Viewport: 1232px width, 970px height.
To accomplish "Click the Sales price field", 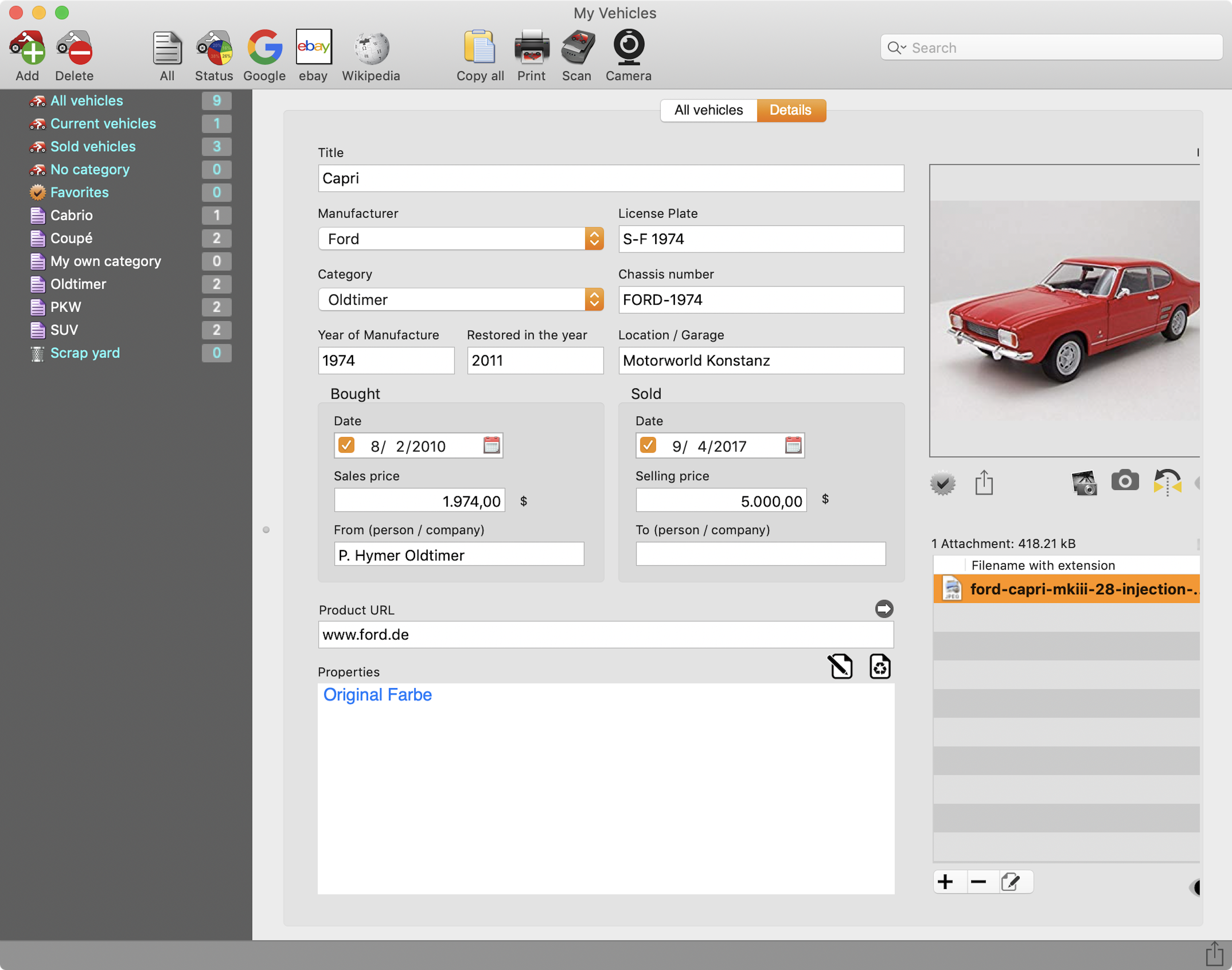I will tap(419, 500).
